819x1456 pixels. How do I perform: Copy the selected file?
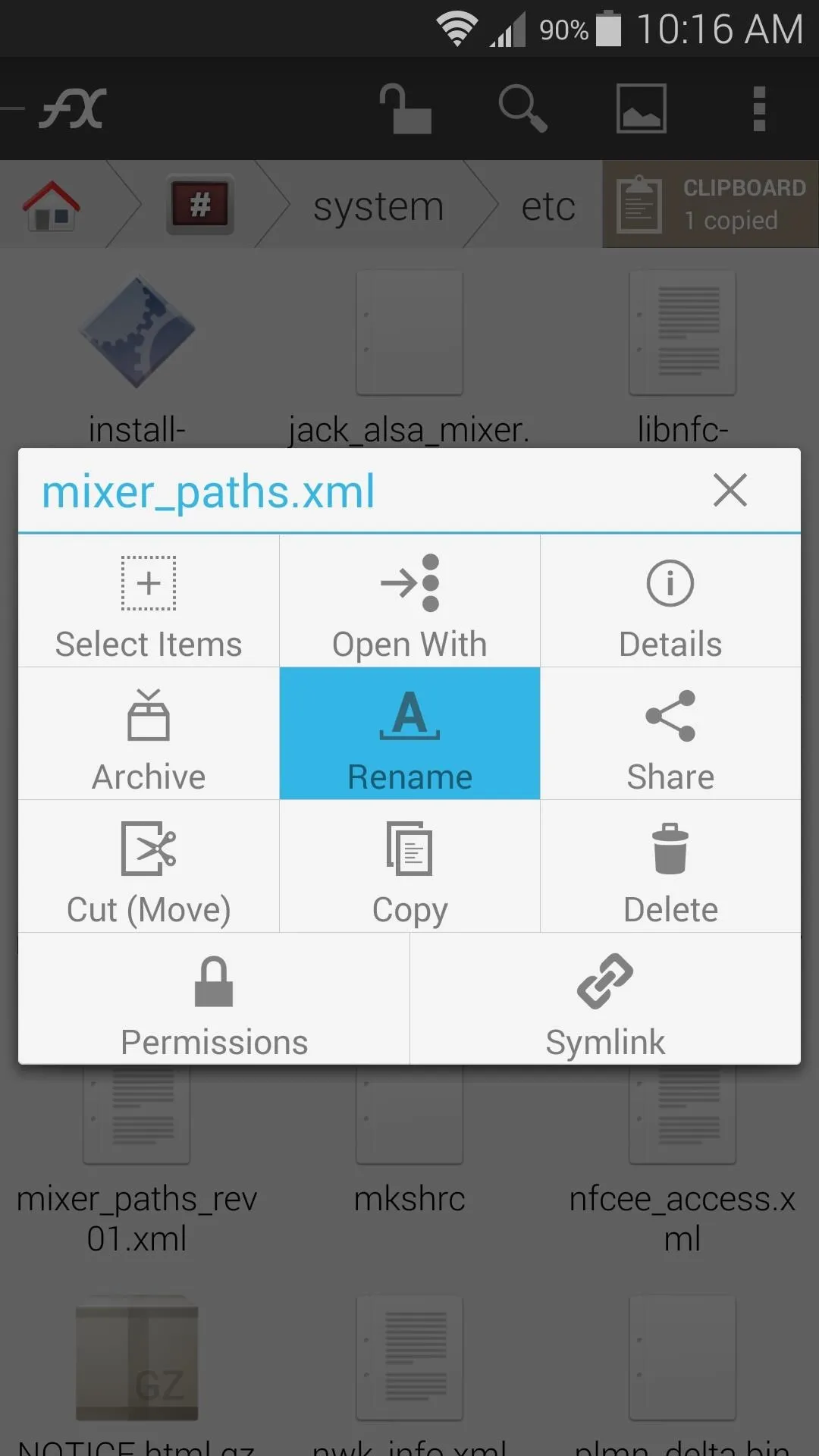coord(409,867)
